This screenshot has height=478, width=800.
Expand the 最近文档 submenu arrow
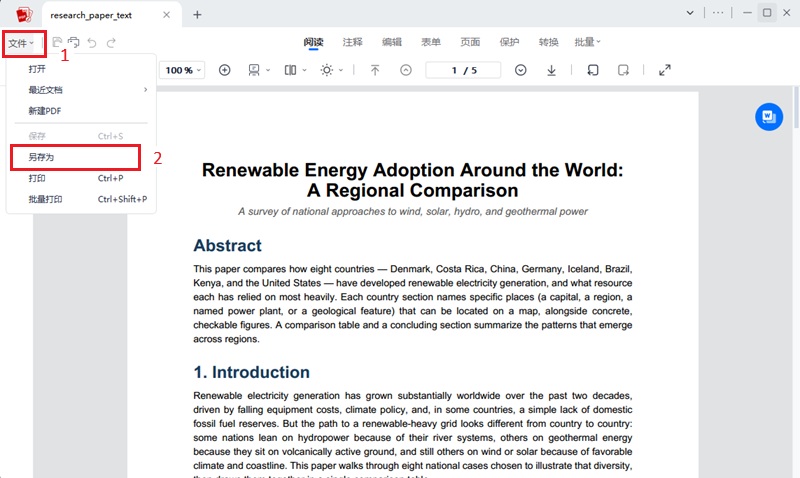point(145,90)
